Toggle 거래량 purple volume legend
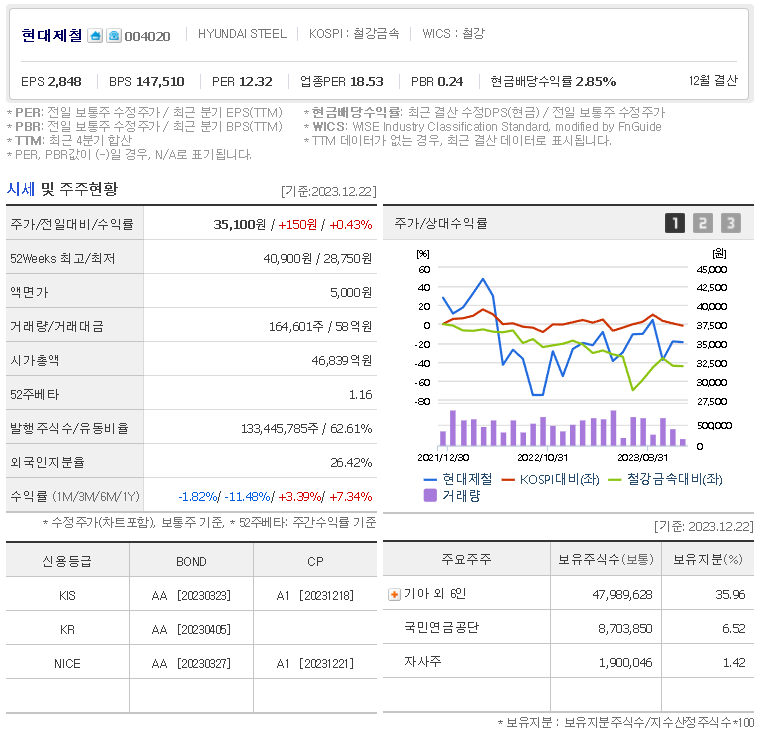766x737 pixels. (452, 496)
